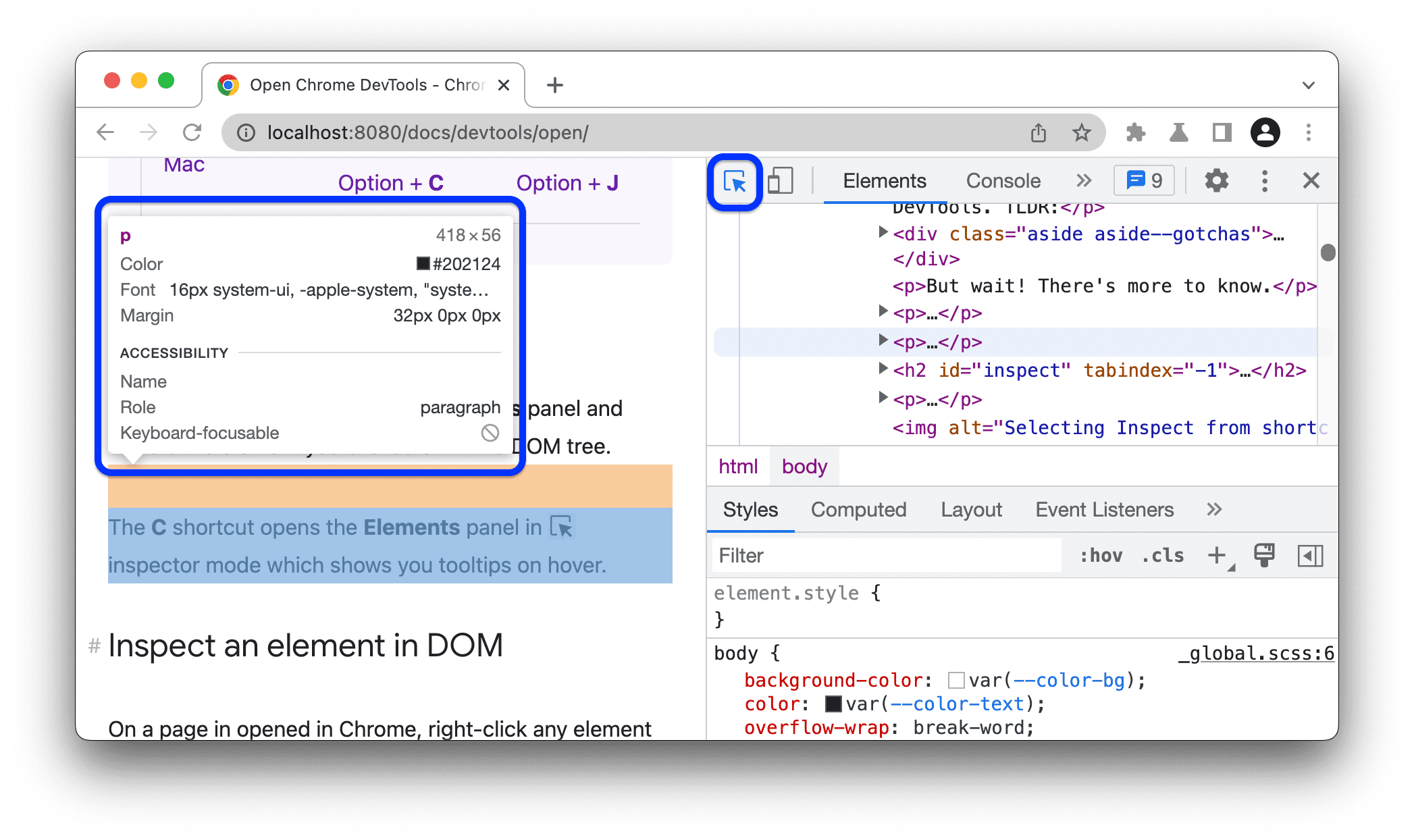Image resolution: width=1414 pixels, height=840 pixels.
Task: Select the body breadcrumb in DOM path
Action: click(805, 466)
